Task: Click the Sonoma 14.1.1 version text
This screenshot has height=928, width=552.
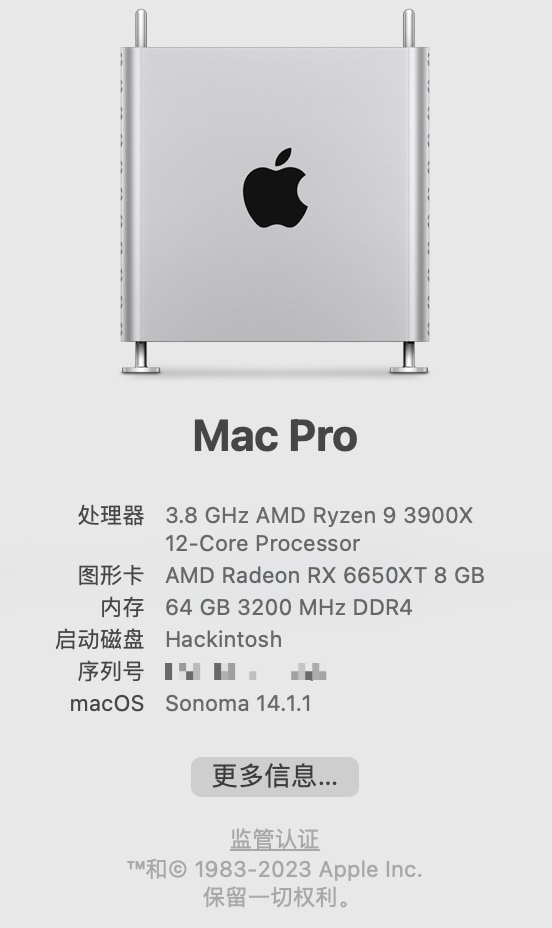Action: pyautogui.click(x=238, y=703)
